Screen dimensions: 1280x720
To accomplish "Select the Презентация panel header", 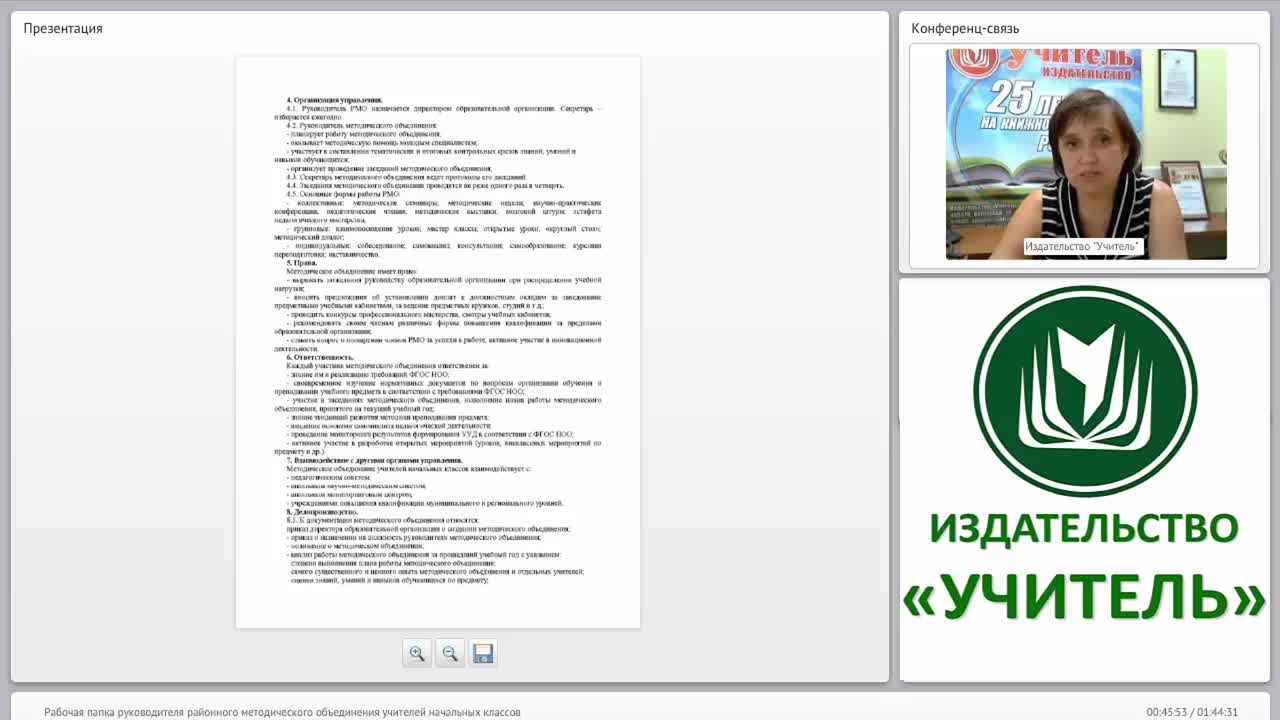I will 63,28.
